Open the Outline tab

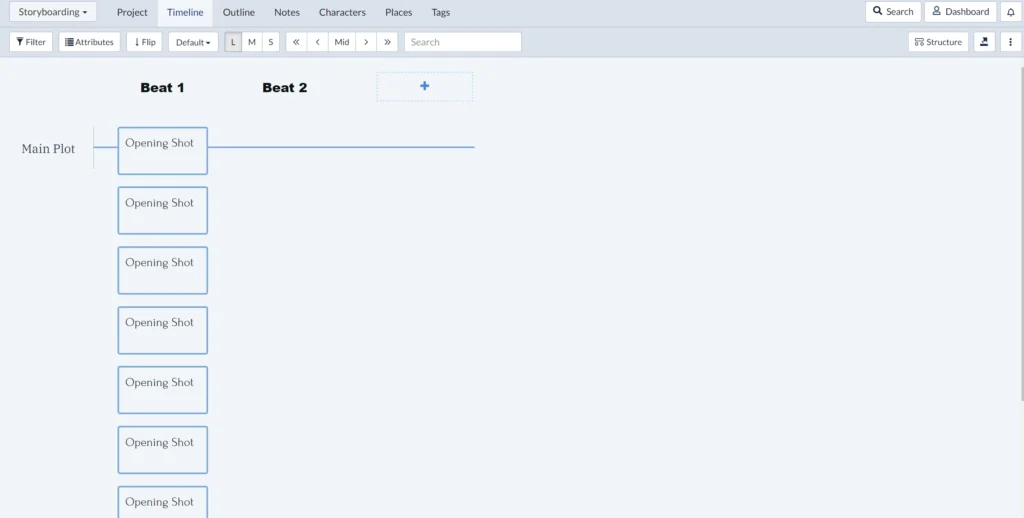(x=238, y=12)
